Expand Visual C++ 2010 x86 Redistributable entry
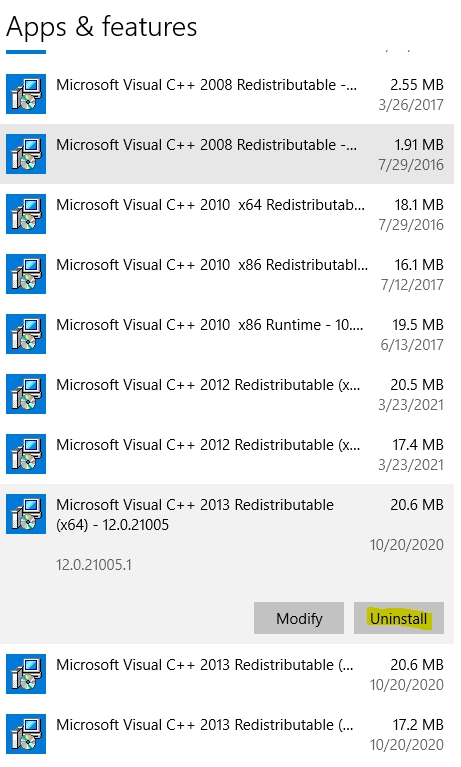Viewport: 461px width, 767px height. point(227,274)
